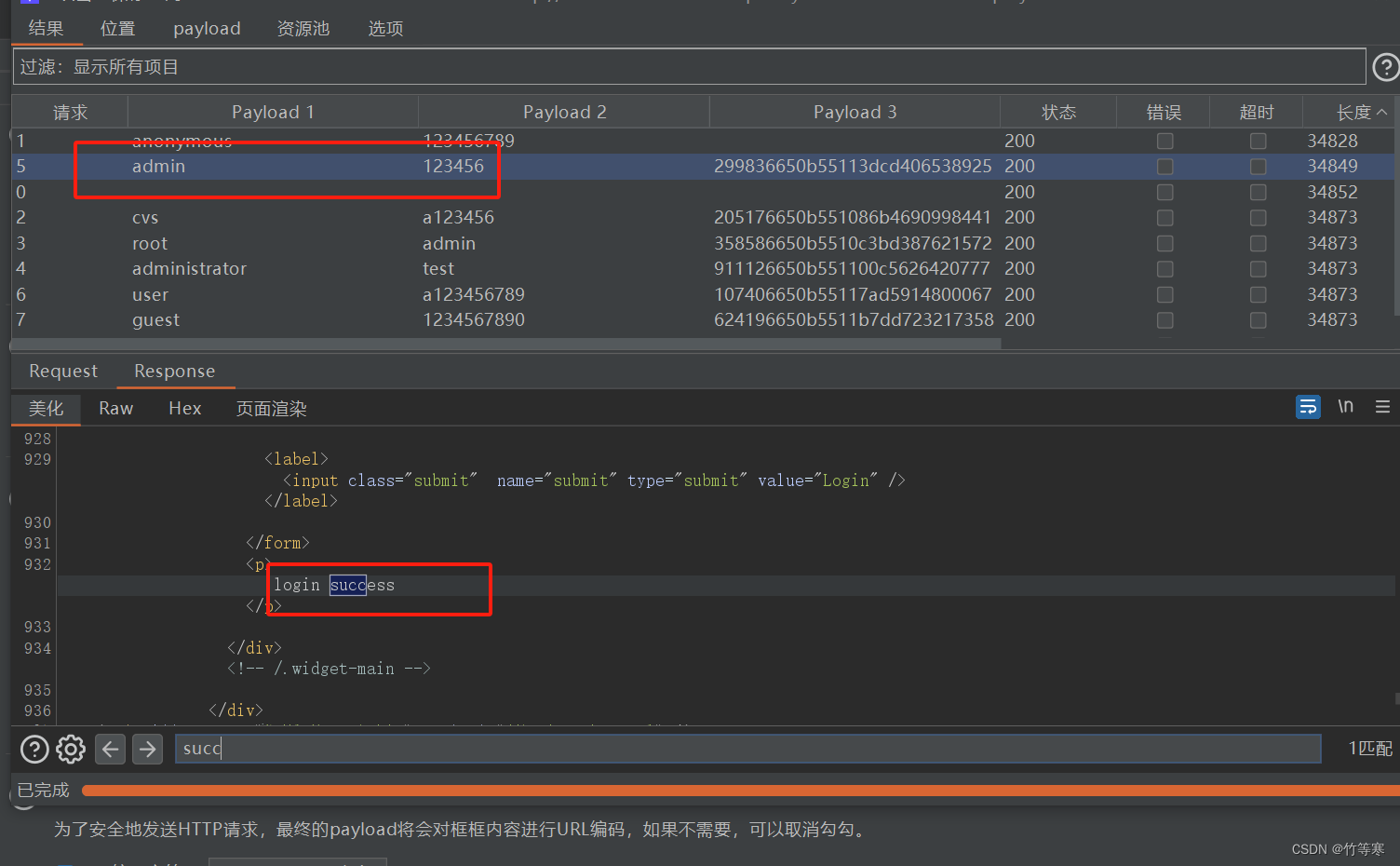The width and height of the screenshot is (1400, 866).
Task: Click length value 34852 in request 0 row
Action: [1332, 192]
